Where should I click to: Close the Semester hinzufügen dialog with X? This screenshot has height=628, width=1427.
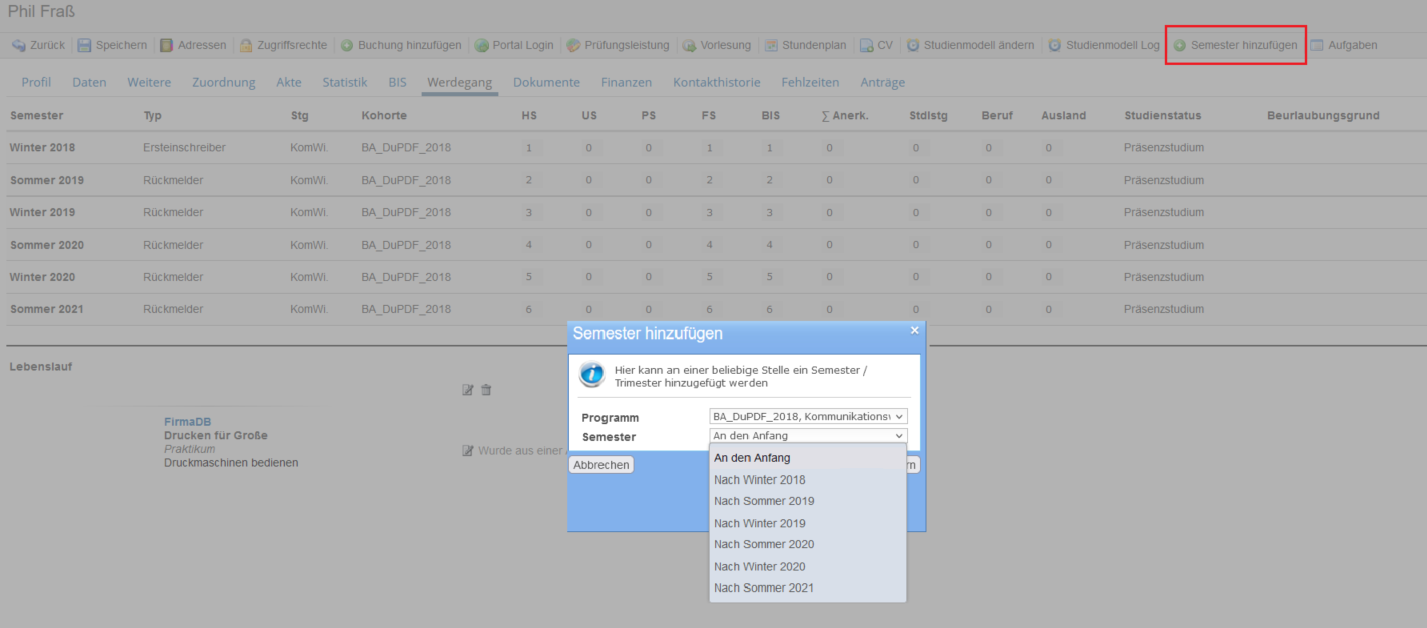tap(914, 329)
